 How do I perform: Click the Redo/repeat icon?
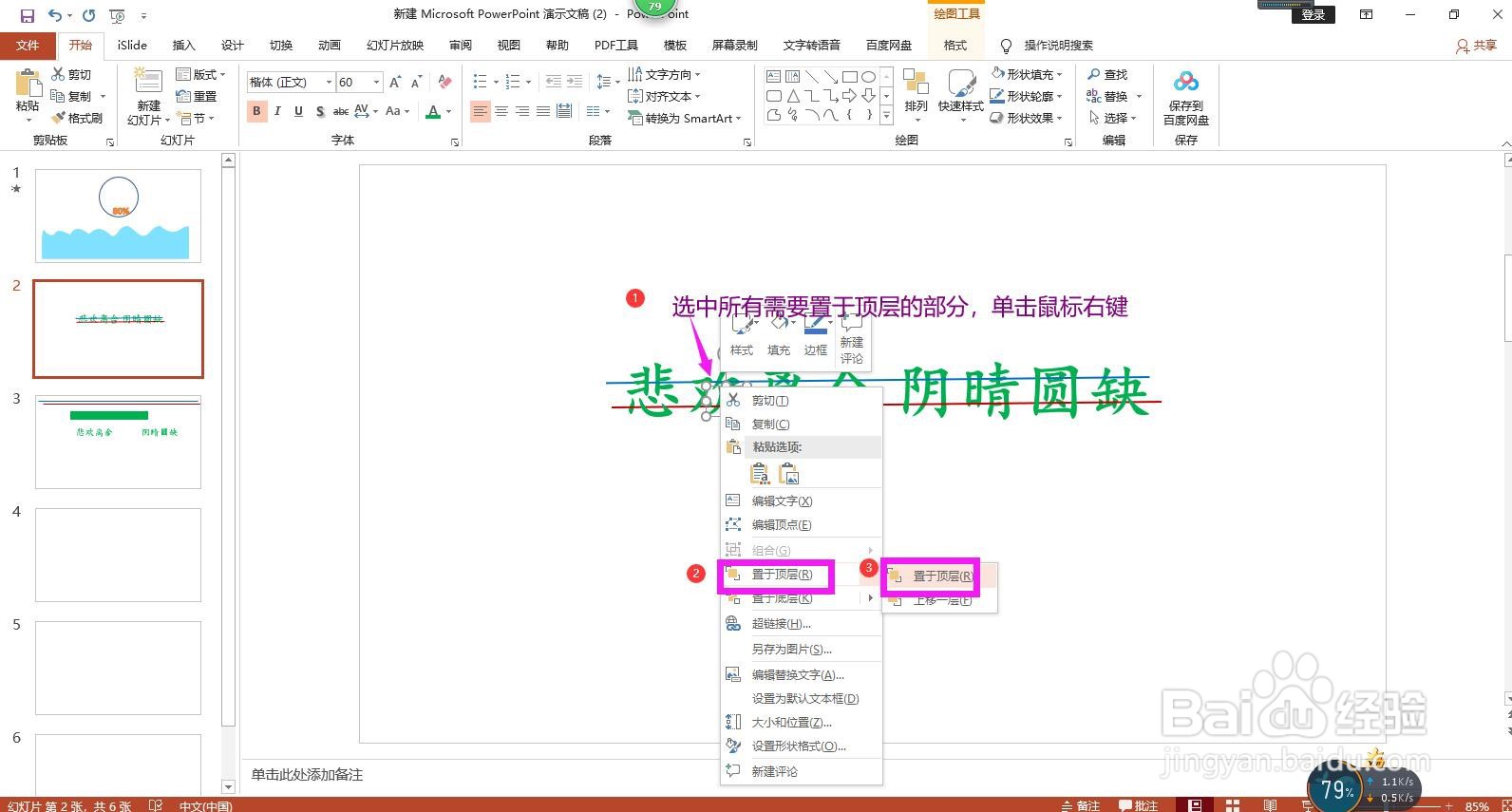(88, 15)
